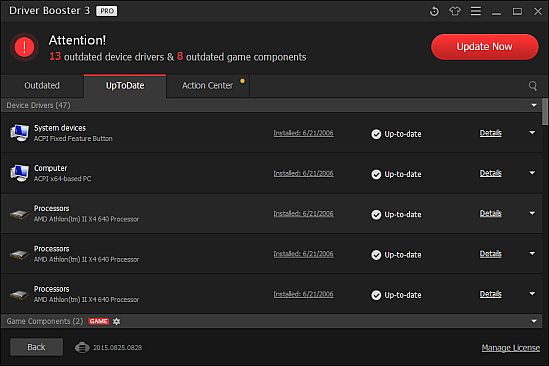Viewport: 549px width, 366px height.
Task: Open Details for System devices
Action: 491,133
